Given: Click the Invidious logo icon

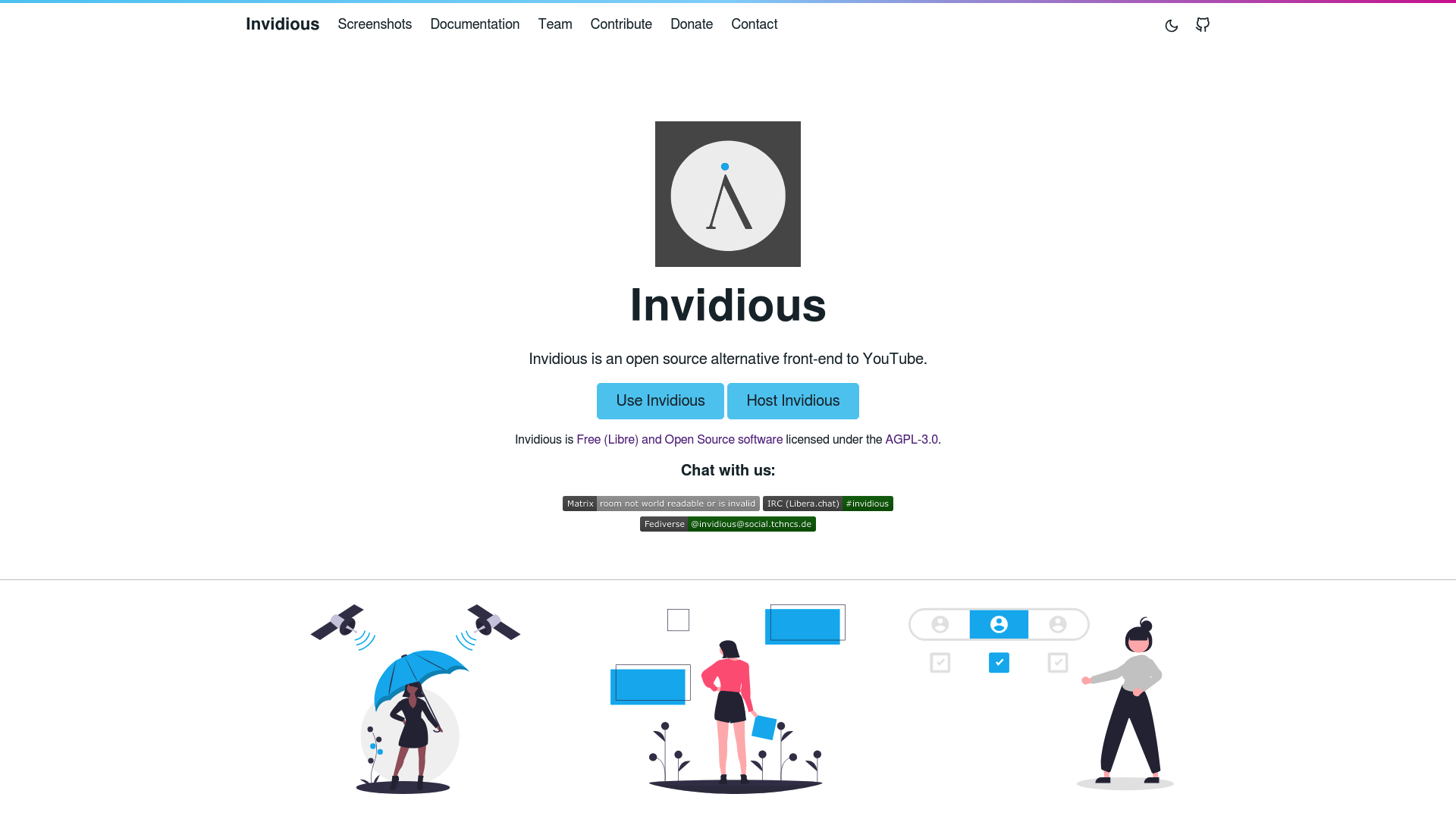Looking at the screenshot, I should [x=727, y=193].
